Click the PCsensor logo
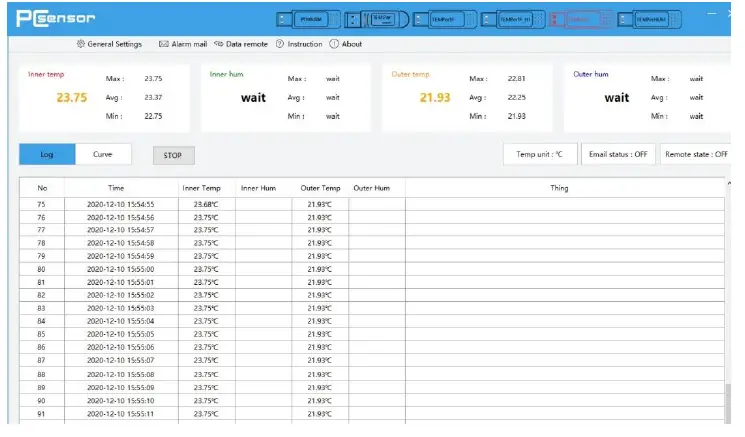Viewport: 745px width, 437px height. click(x=56, y=18)
